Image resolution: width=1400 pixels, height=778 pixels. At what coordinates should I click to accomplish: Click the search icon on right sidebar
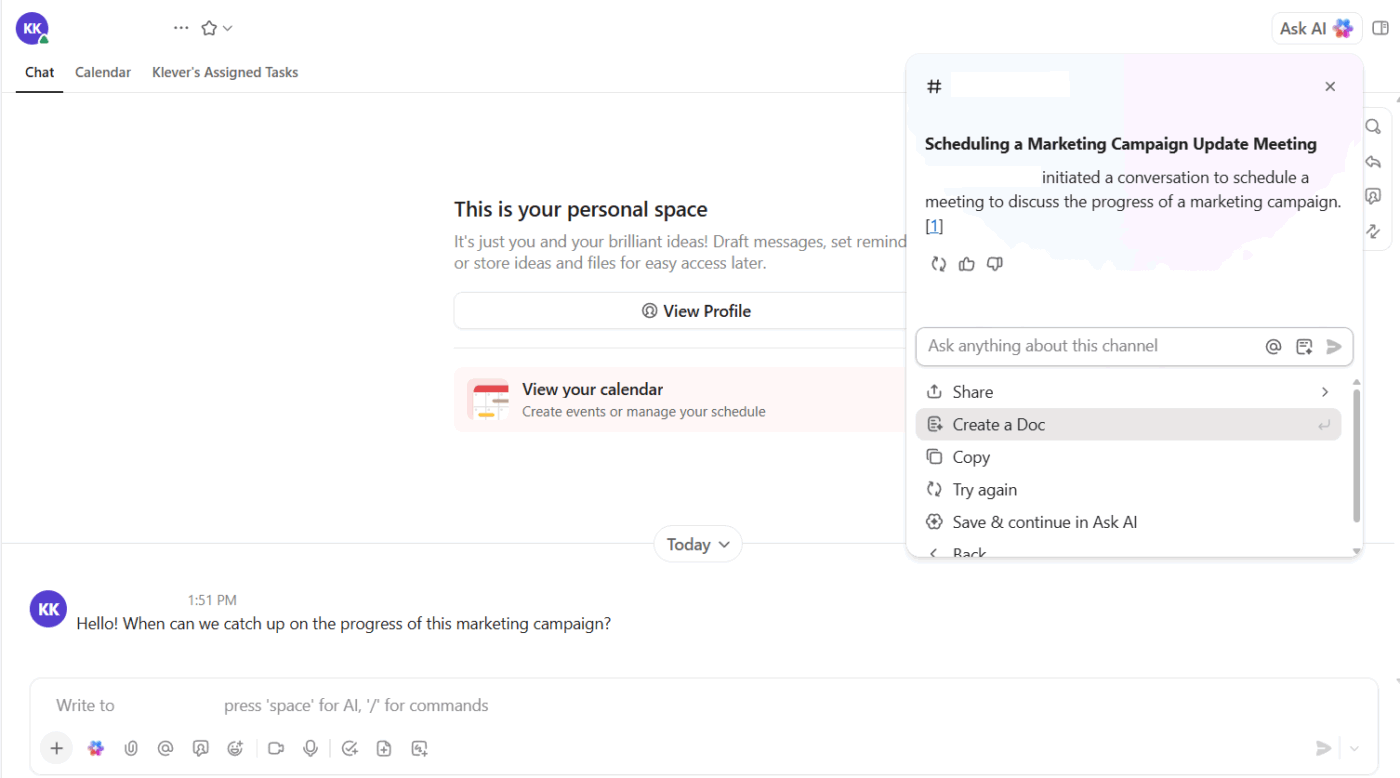pyautogui.click(x=1373, y=127)
